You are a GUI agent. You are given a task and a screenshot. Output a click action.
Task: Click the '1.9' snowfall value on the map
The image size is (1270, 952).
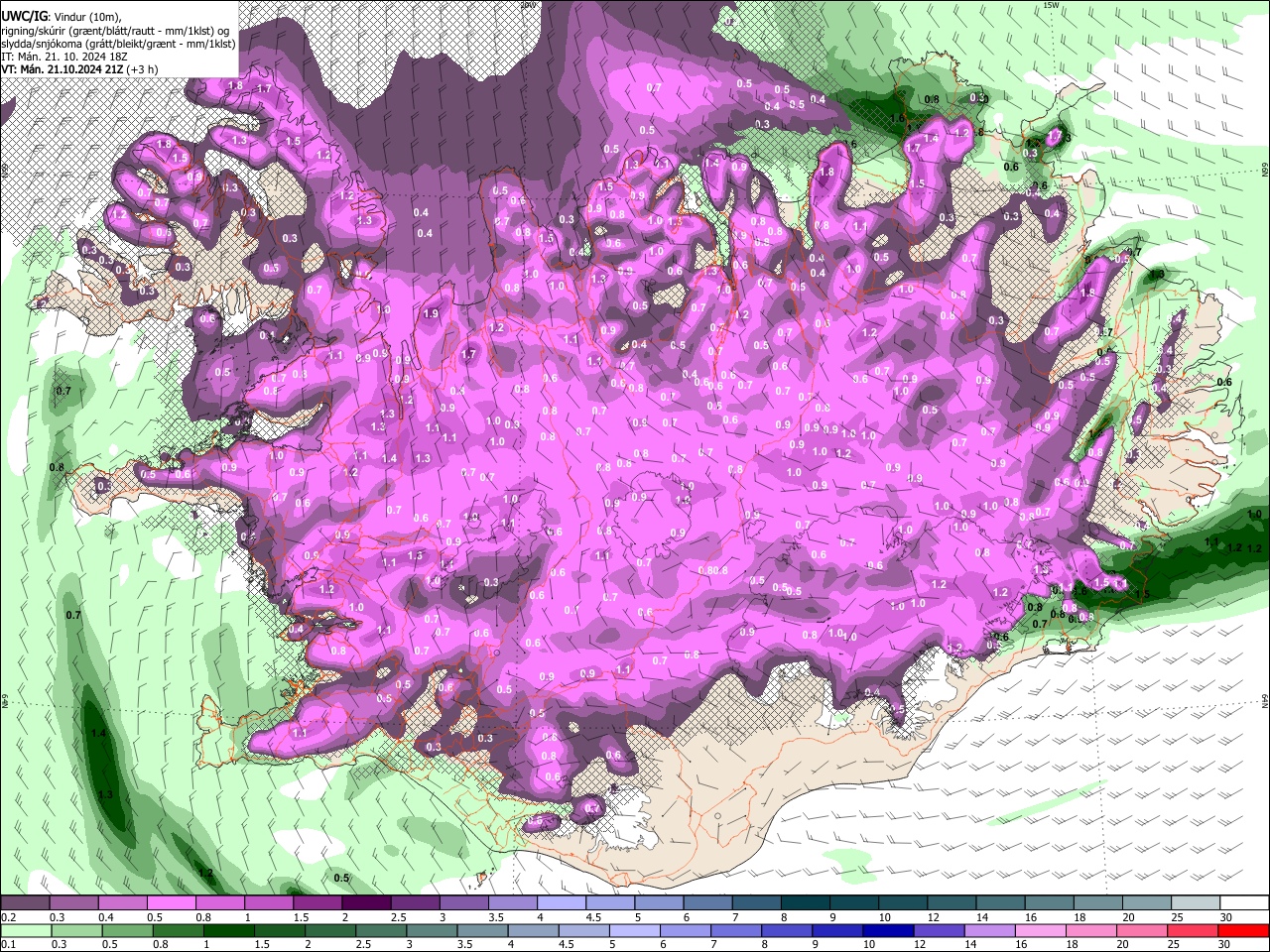click(x=431, y=314)
